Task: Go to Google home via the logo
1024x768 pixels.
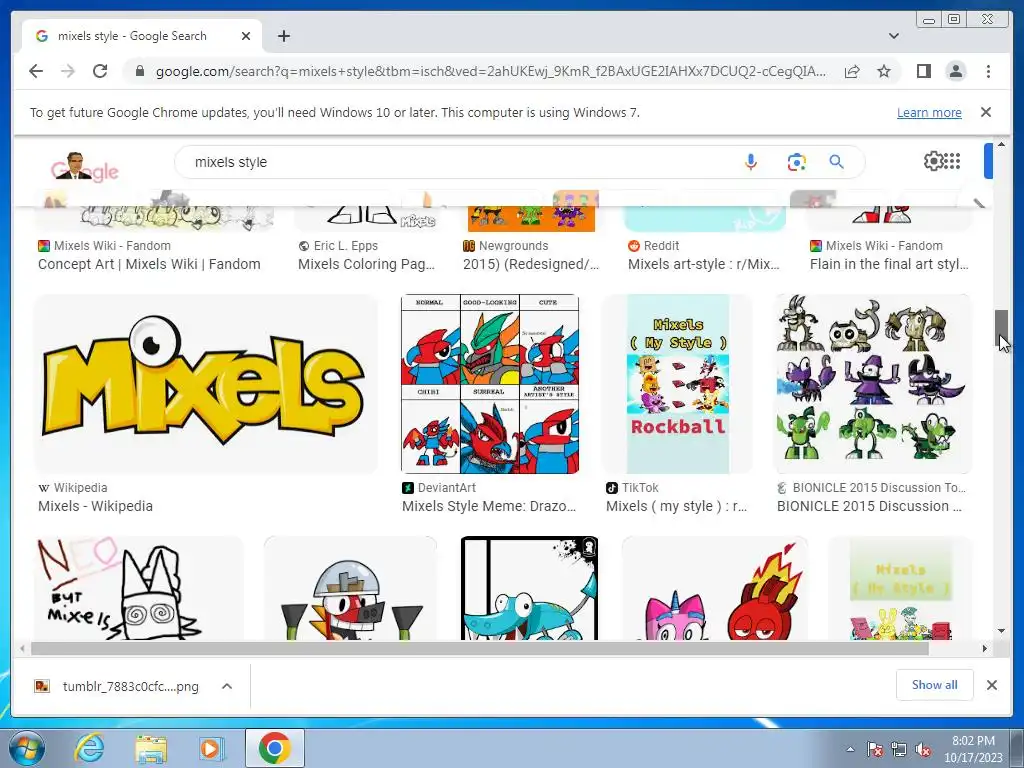Action: [84, 167]
